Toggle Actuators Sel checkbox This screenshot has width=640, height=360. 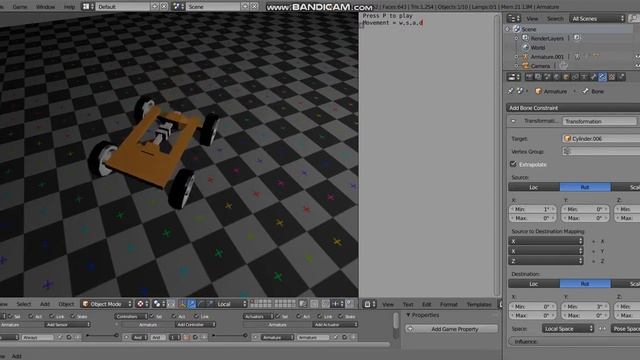(278, 316)
